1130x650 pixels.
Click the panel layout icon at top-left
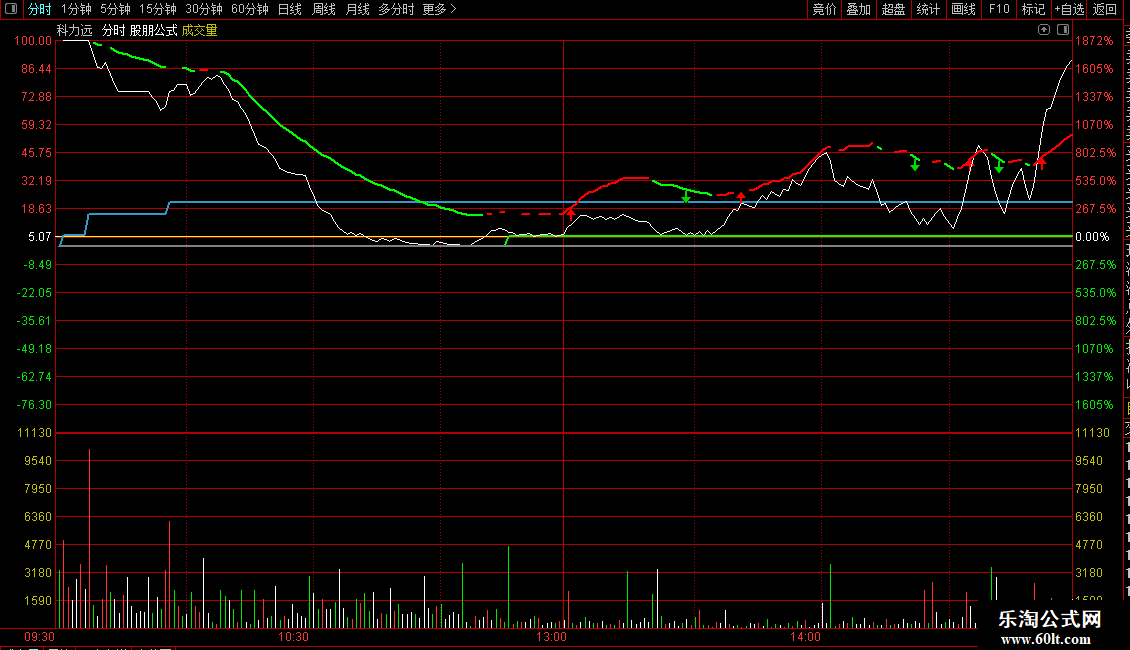(11, 9)
